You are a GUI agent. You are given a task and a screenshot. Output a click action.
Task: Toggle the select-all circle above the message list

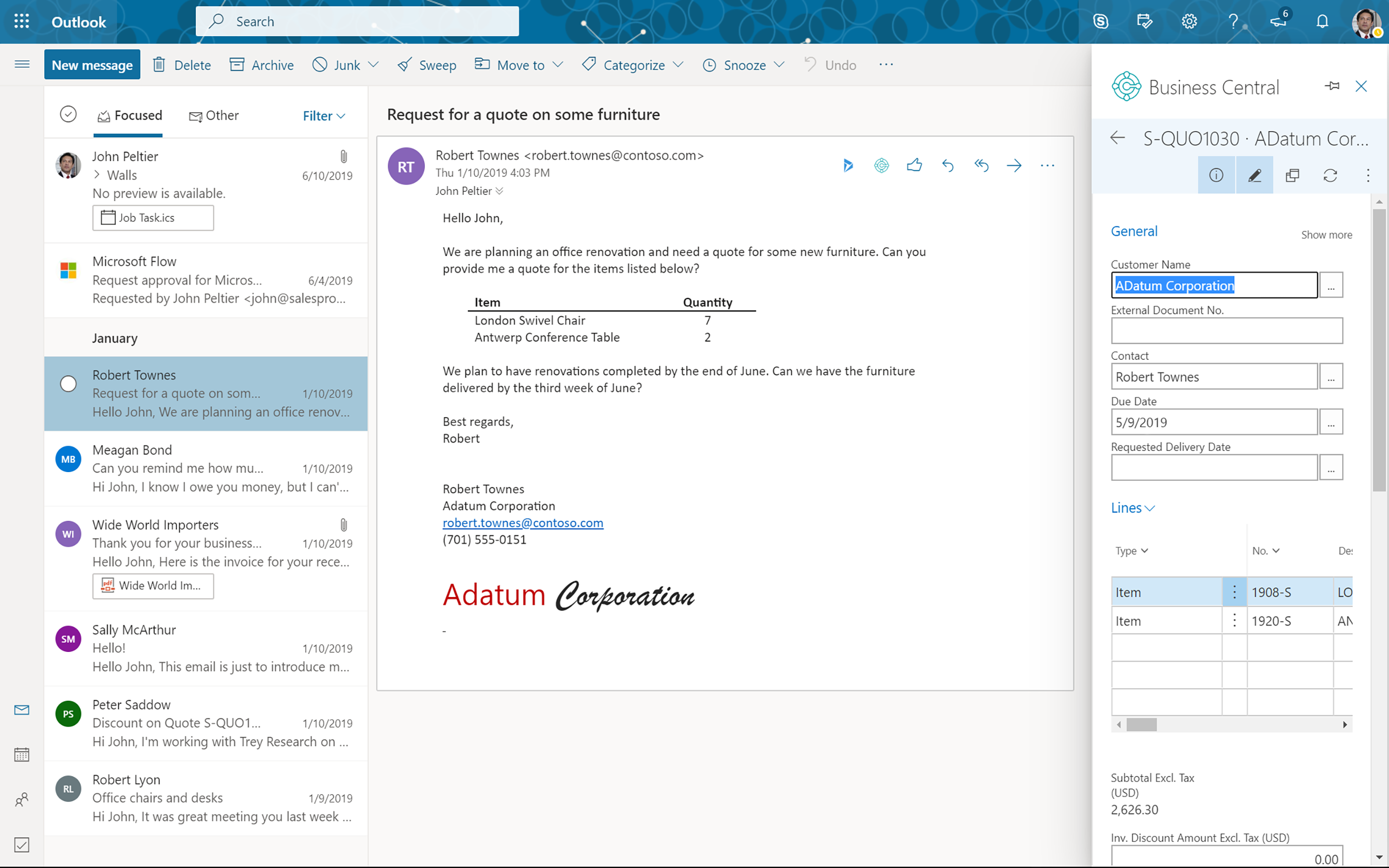(x=68, y=114)
